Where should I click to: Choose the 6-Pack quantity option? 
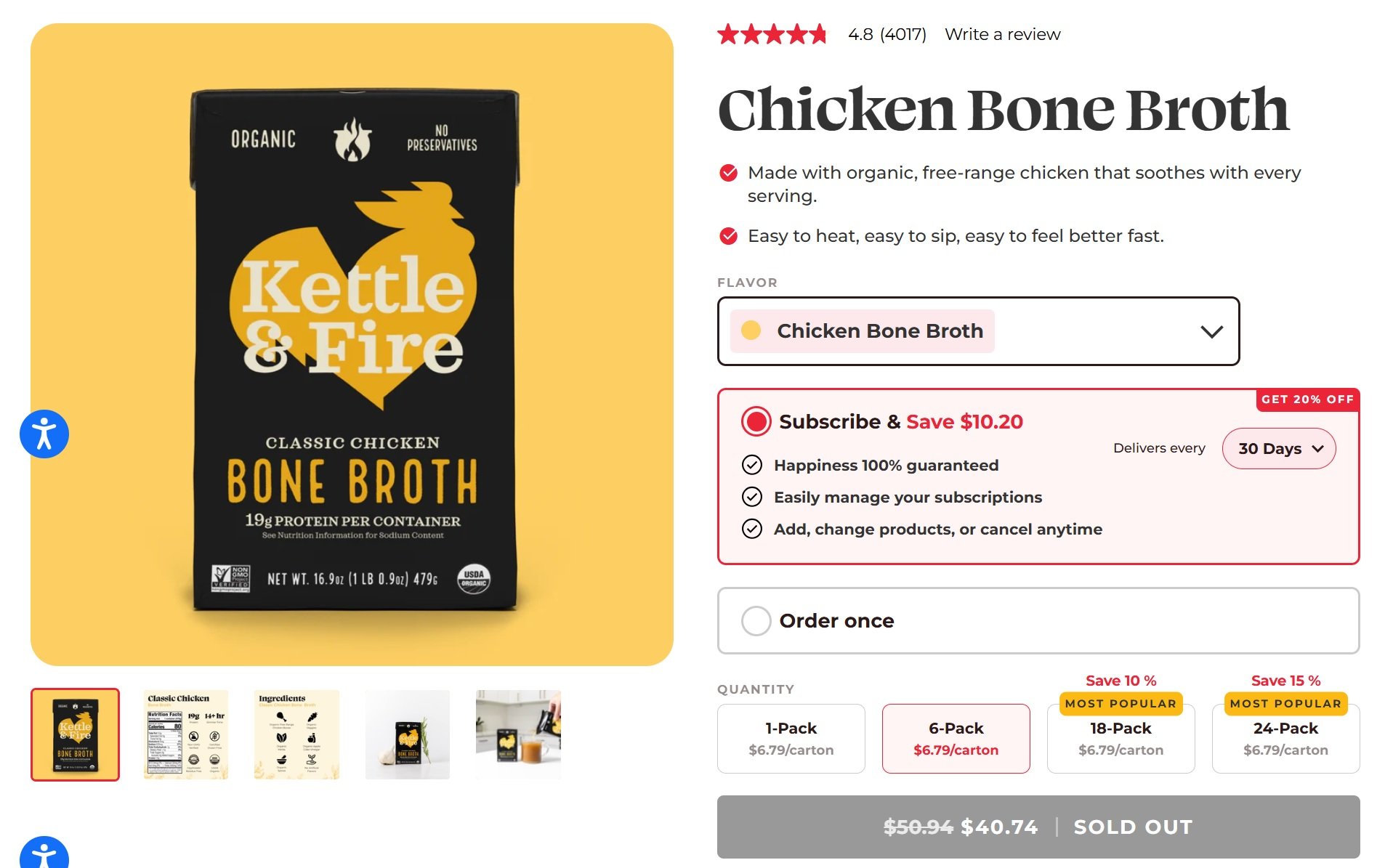click(x=956, y=738)
